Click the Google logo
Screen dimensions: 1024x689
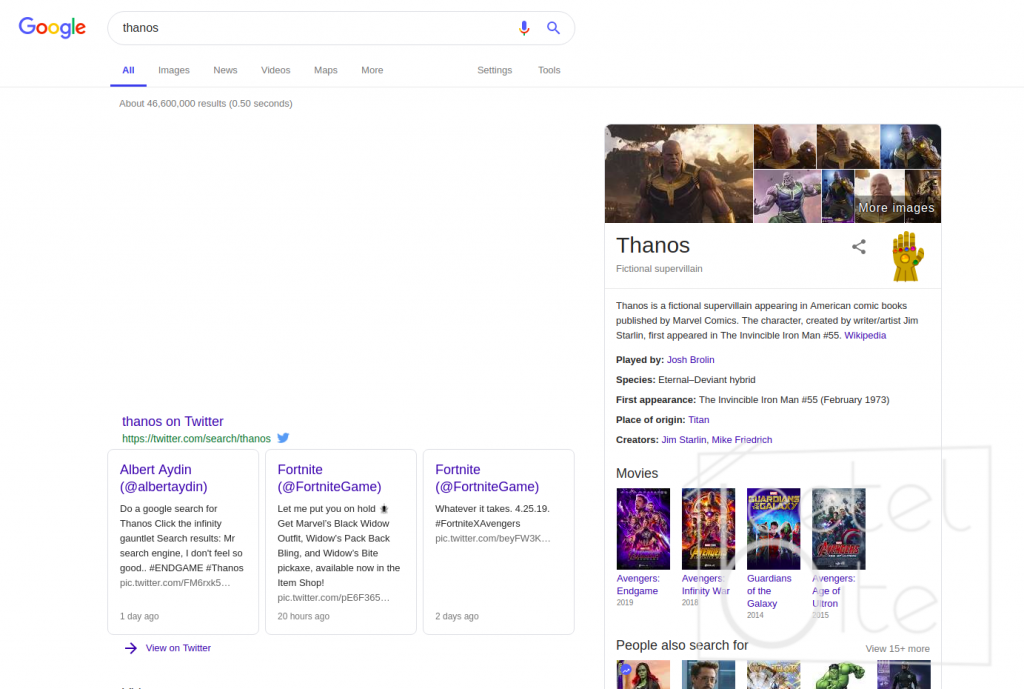tap(52, 27)
